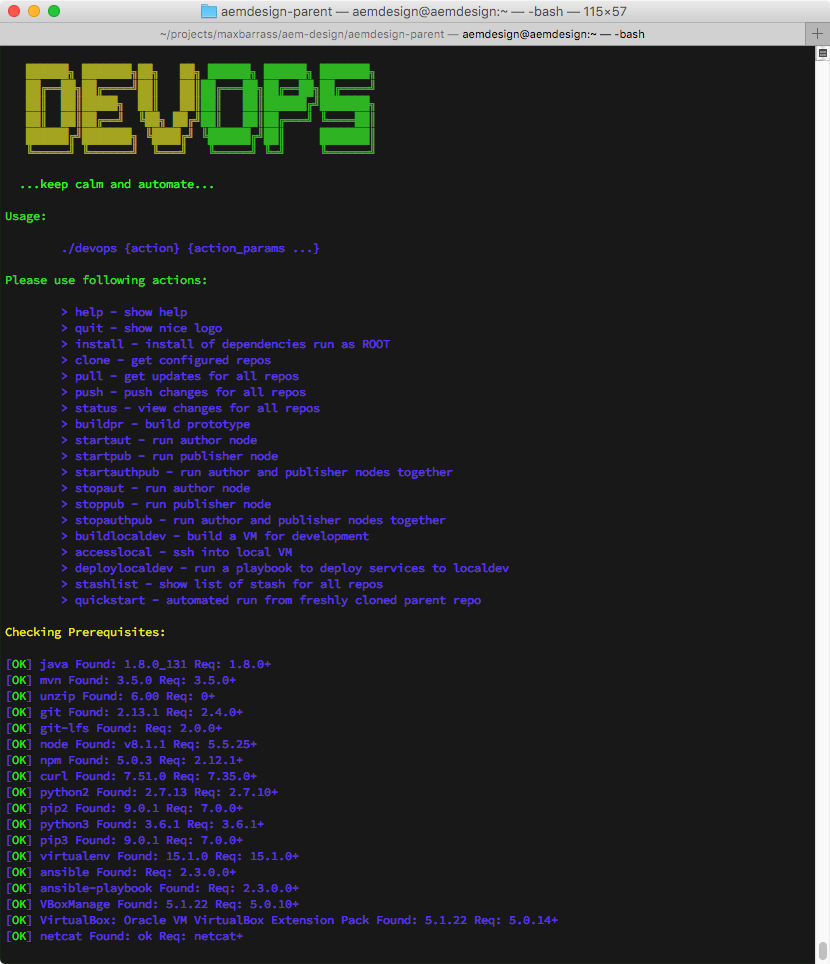Click the 'stopauthpub' action line
This screenshot has height=964, width=830.
[254, 520]
